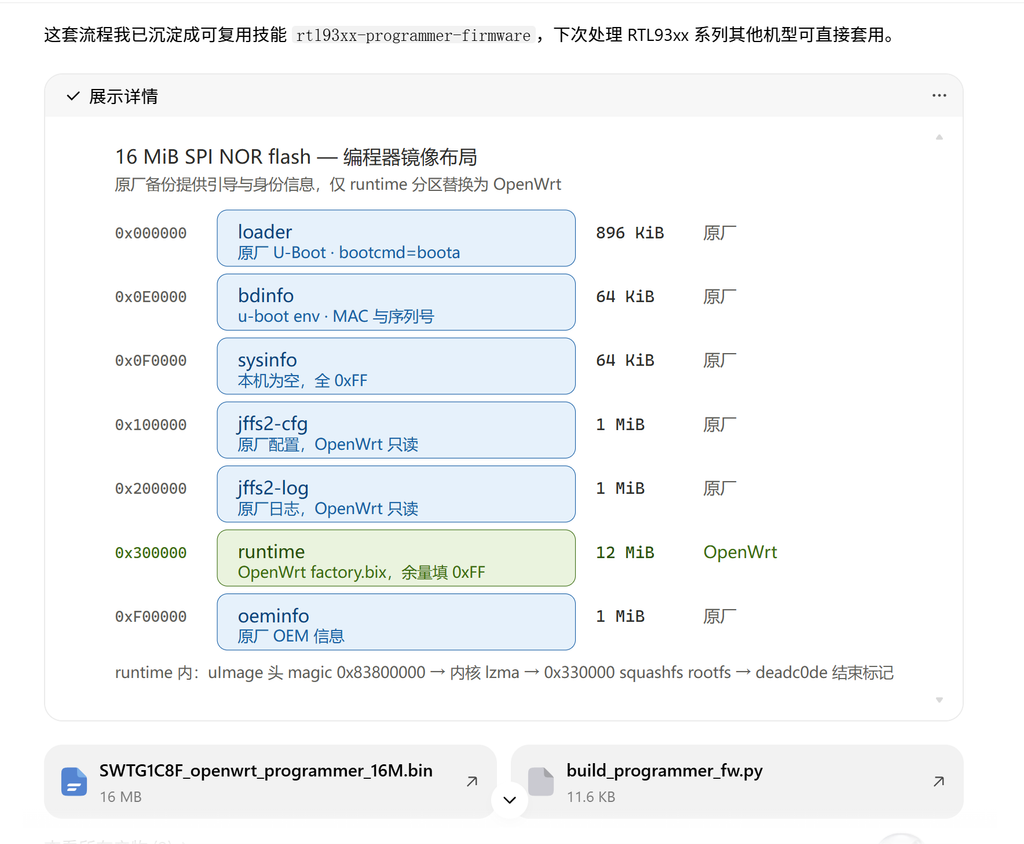Viewport: 1024px width, 844px height.
Task: Click 原厂 label in oeminfo row
Action: click(x=720, y=617)
